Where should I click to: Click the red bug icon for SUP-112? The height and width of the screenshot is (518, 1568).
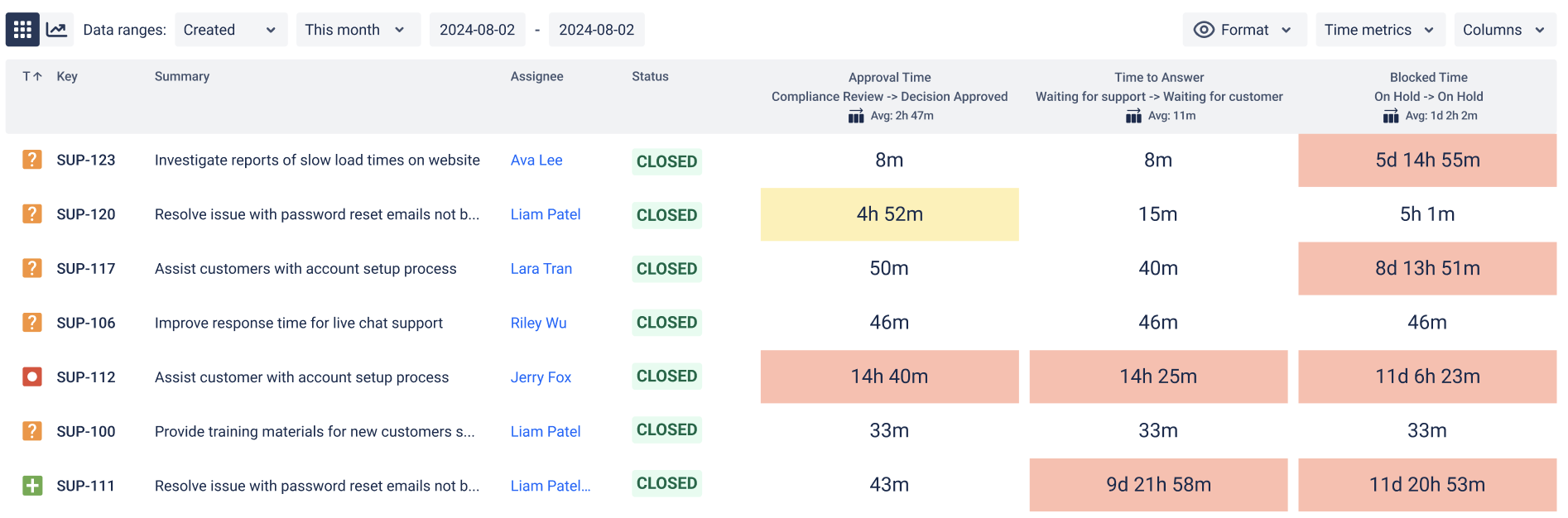pos(32,377)
